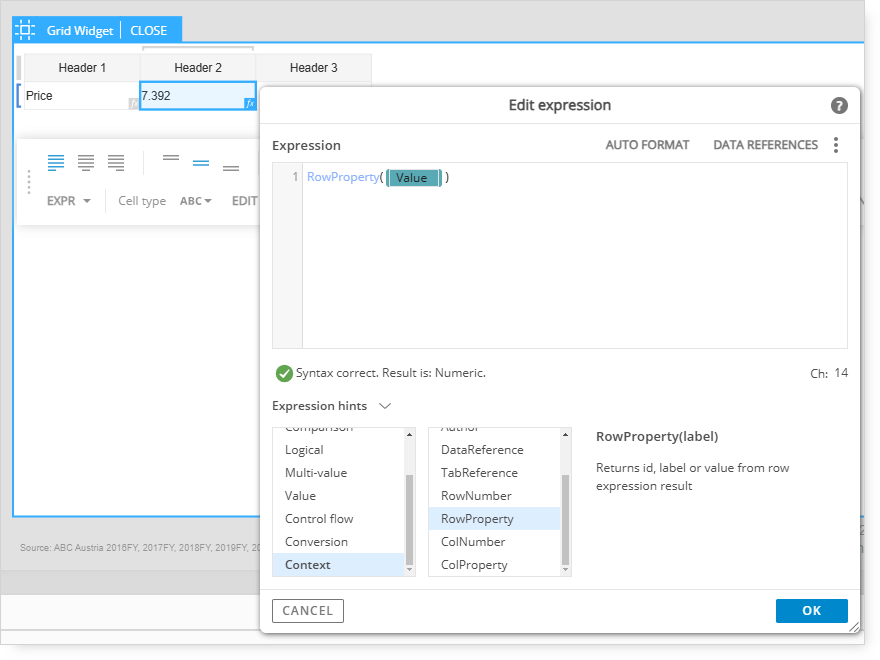Select the Value token in the expression
The width and height of the screenshot is (880, 660).
point(414,178)
